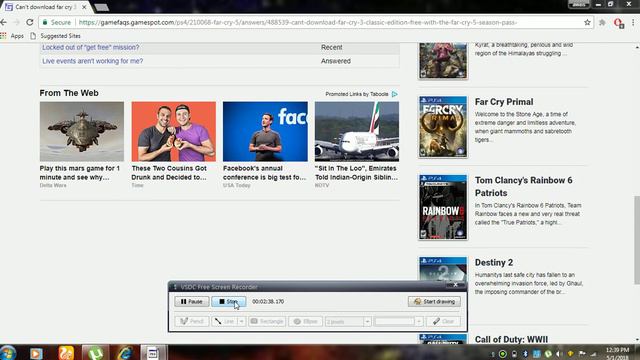
Task: Open the Emirates airplane ad thumbnail
Action: click(357, 131)
